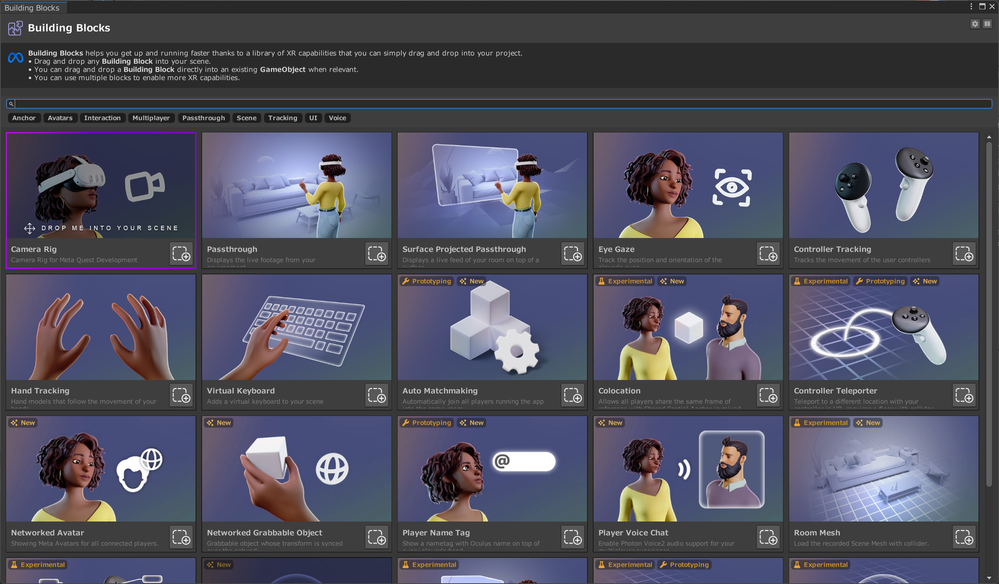Click the New tag on Networked Grabbable Object
Screen dimensions: 999x584
pos(219,422)
